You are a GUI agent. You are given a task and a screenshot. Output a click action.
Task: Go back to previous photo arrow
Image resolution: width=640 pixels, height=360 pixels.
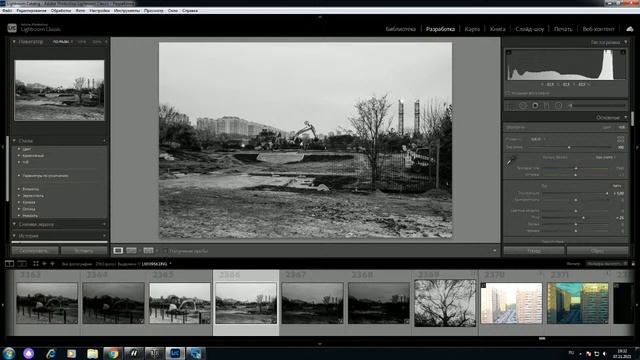(44, 264)
